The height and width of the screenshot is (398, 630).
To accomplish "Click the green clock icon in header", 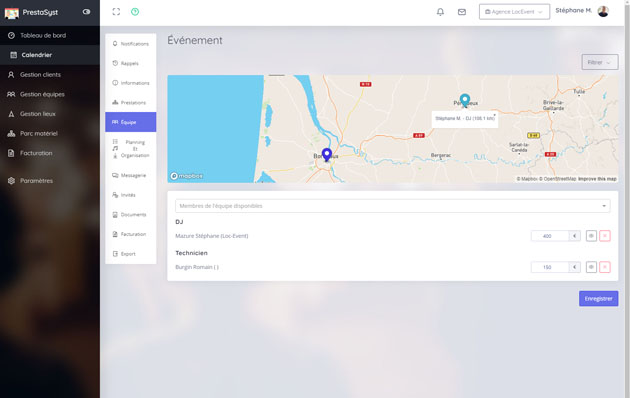I will tap(135, 12).
